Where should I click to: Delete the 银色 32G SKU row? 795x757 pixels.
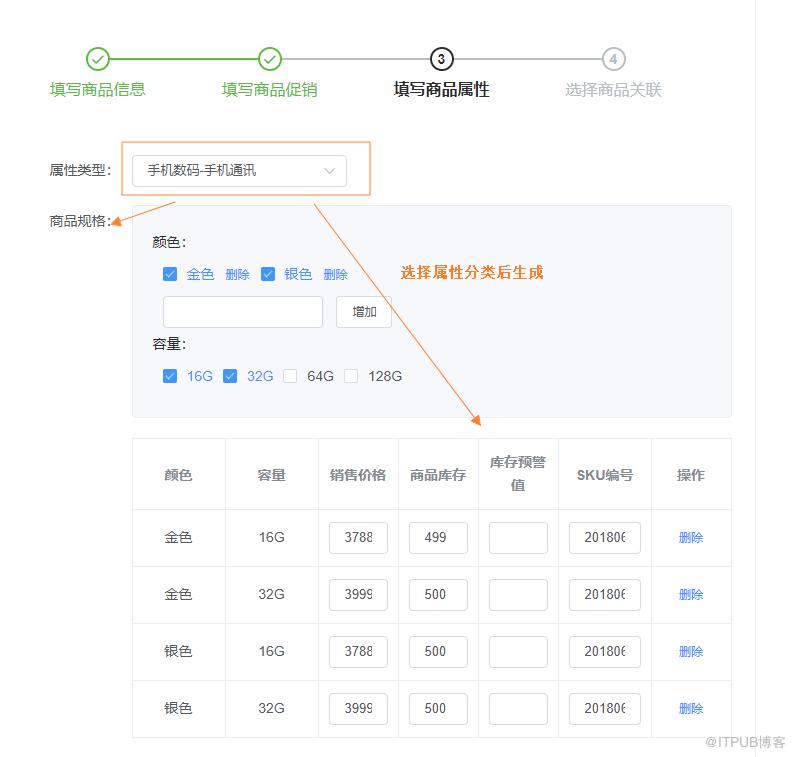(x=691, y=709)
